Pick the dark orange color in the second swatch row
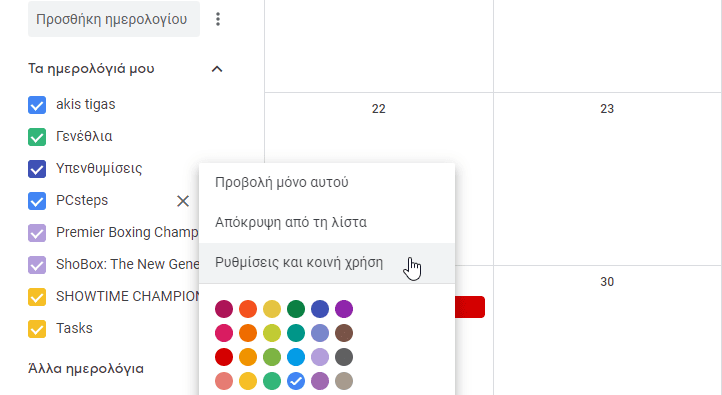722x395 pixels. (x=248, y=333)
